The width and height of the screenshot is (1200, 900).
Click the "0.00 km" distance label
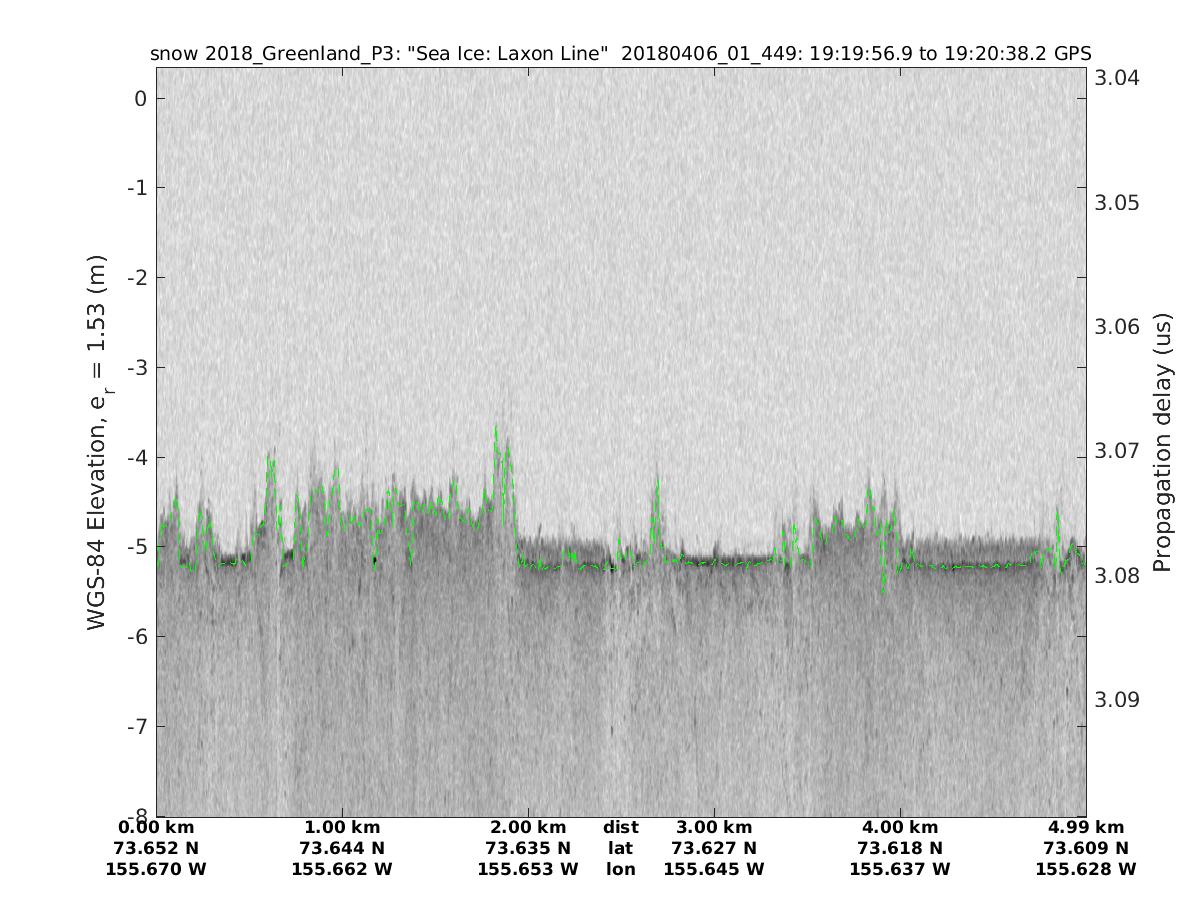156,827
